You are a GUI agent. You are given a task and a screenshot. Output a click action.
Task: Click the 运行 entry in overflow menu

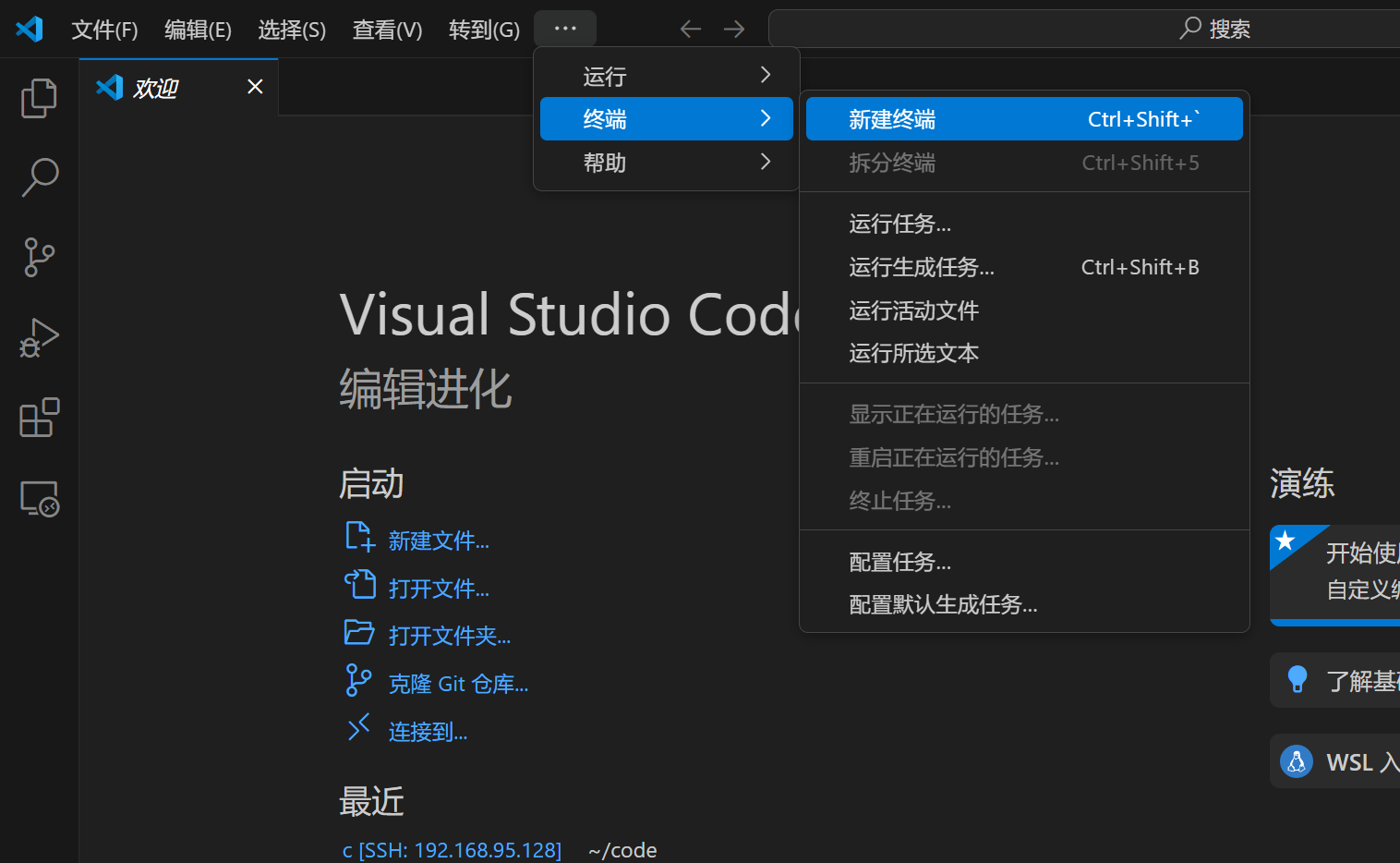[x=667, y=76]
